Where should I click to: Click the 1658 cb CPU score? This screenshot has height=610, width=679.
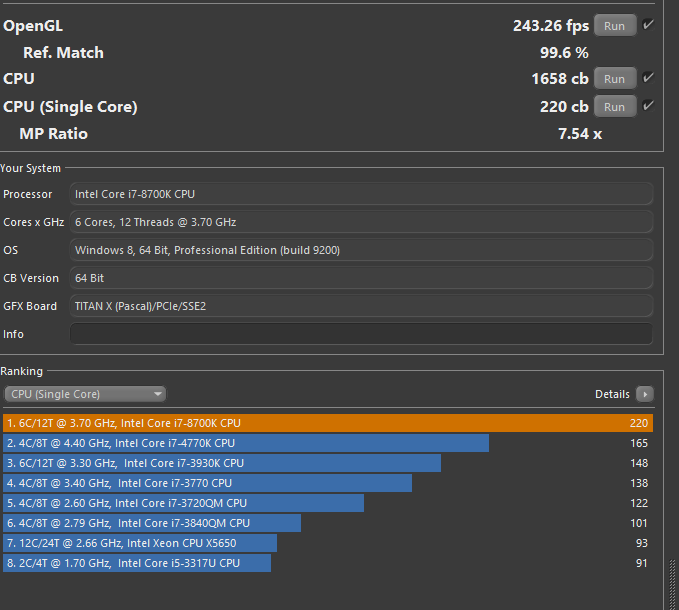(x=560, y=79)
